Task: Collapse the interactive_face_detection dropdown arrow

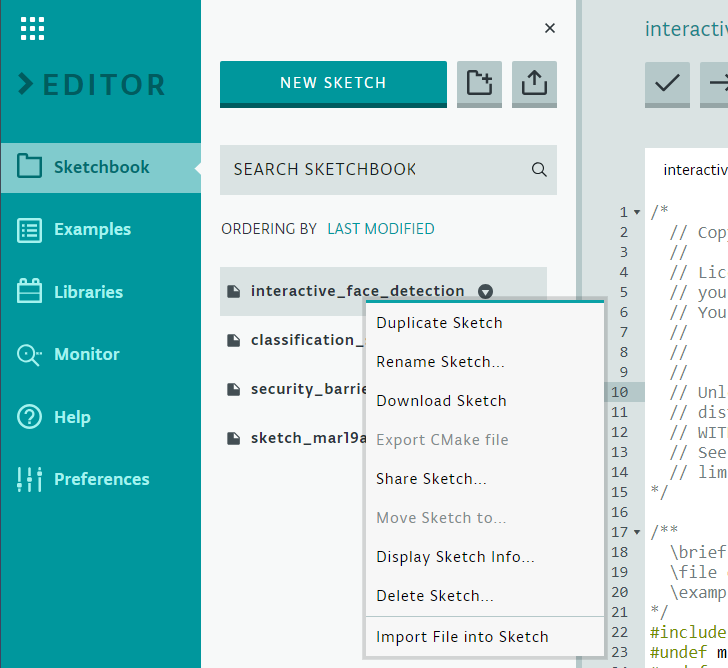Action: click(x=485, y=291)
